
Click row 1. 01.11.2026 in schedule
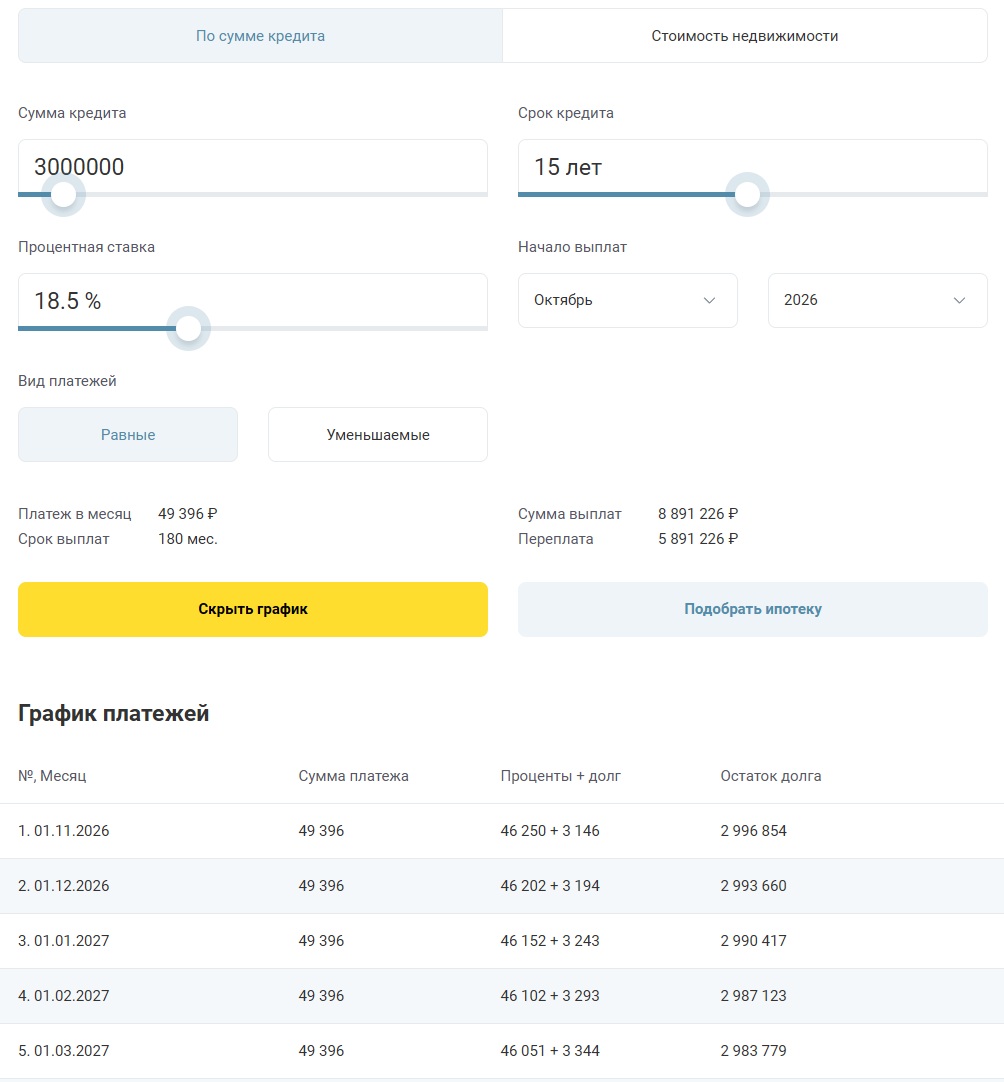click(502, 831)
